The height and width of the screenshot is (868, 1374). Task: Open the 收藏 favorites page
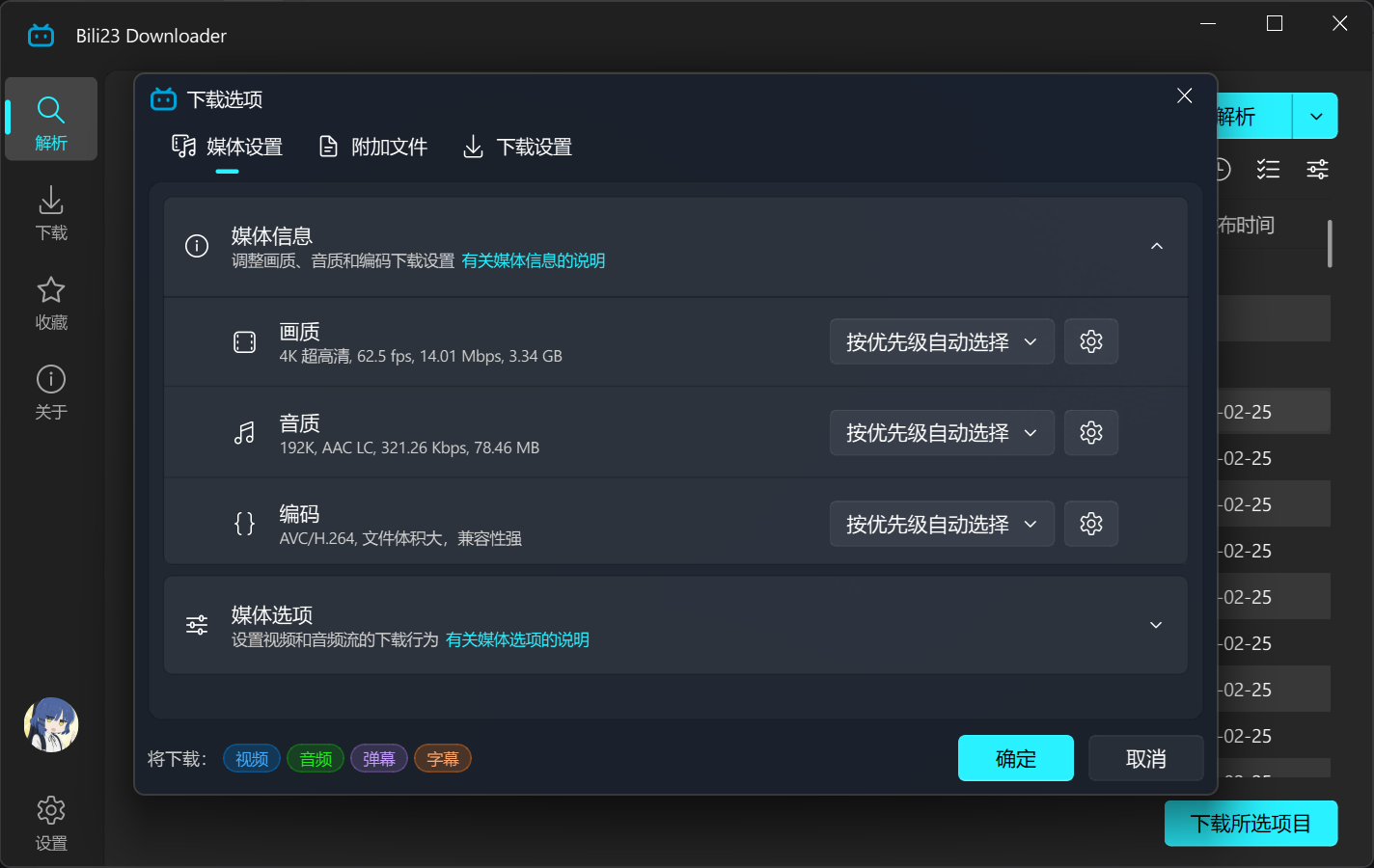coord(51,303)
